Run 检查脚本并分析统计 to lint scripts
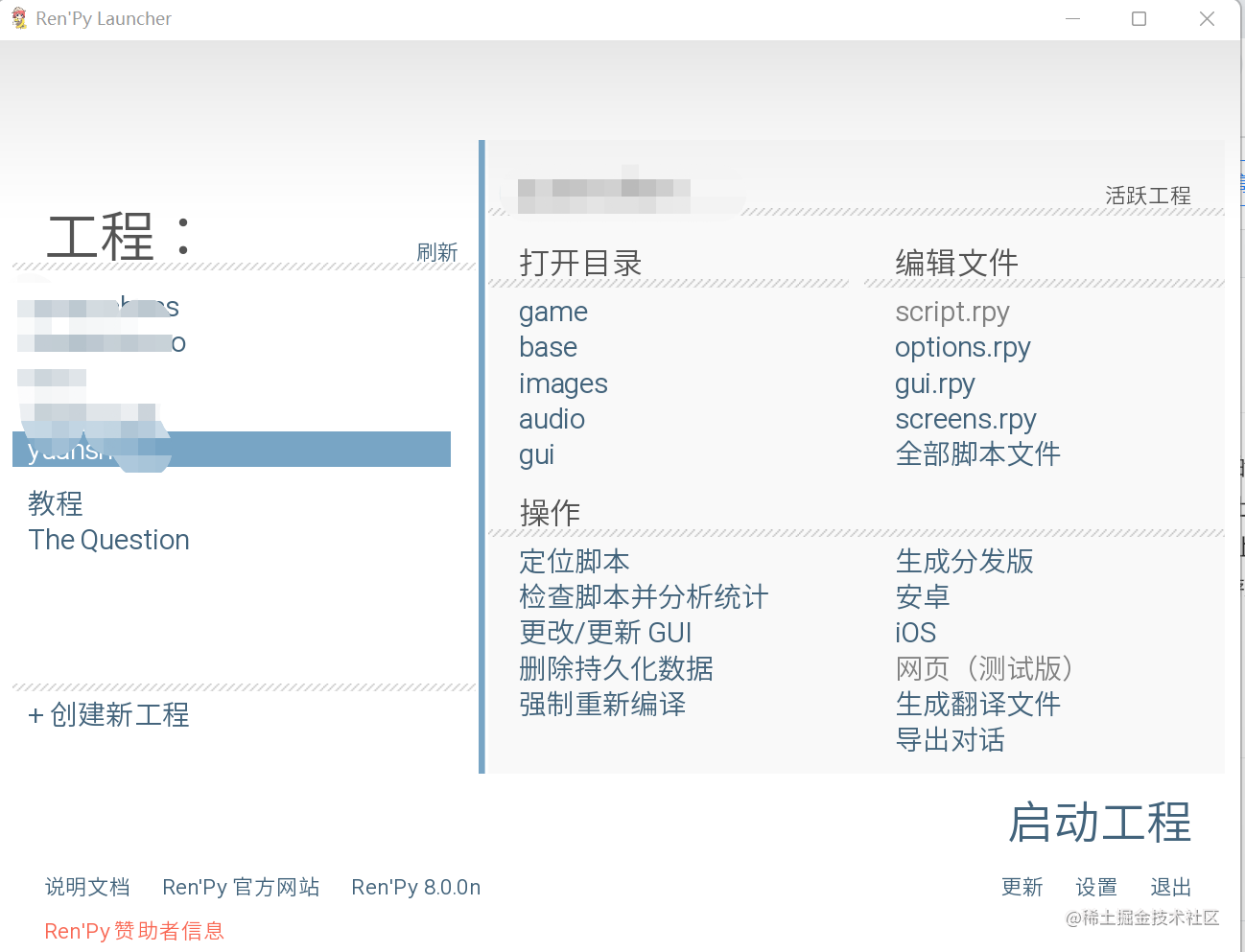The width and height of the screenshot is (1245, 952). (643, 596)
